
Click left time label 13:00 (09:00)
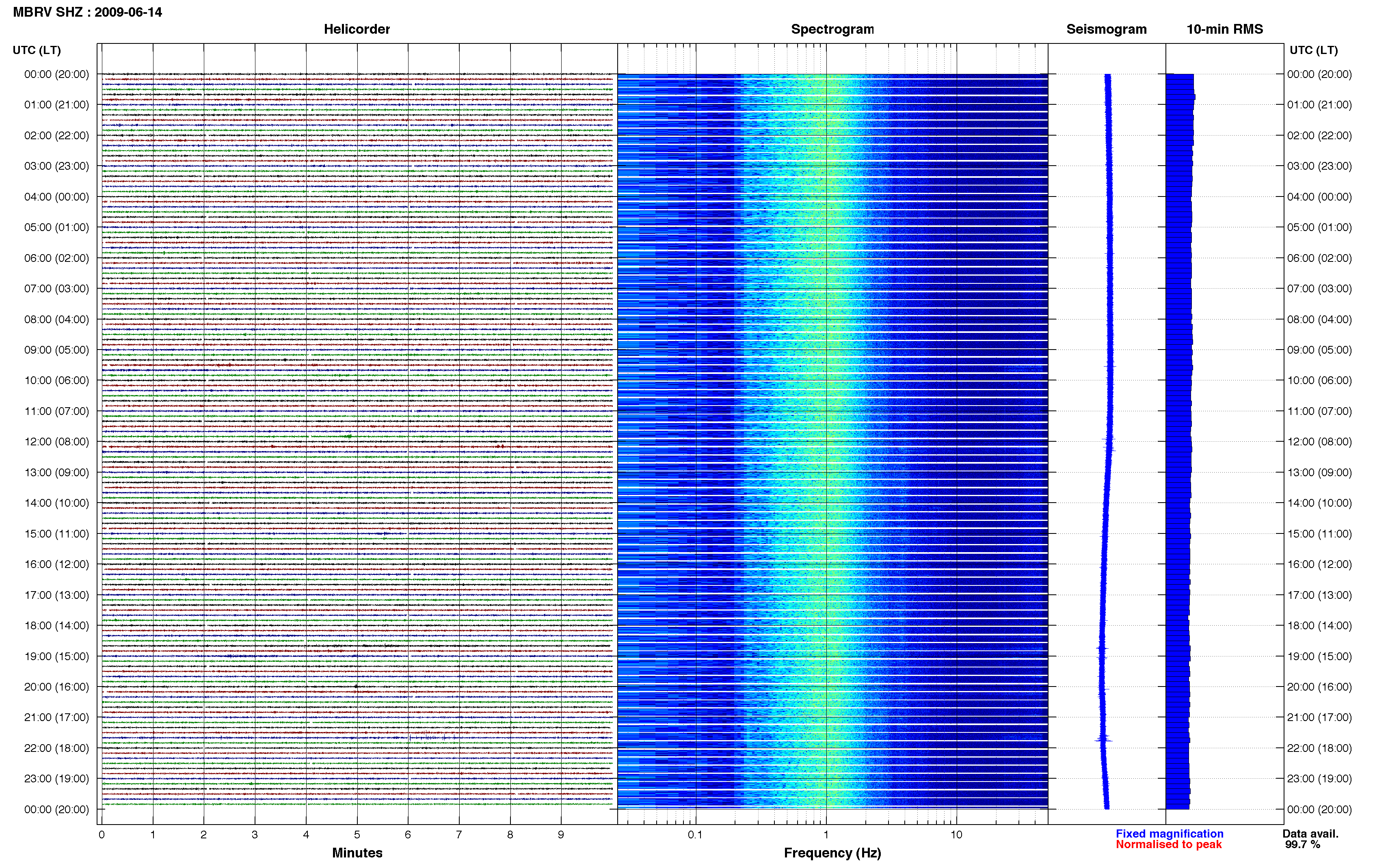(x=56, y=473)
